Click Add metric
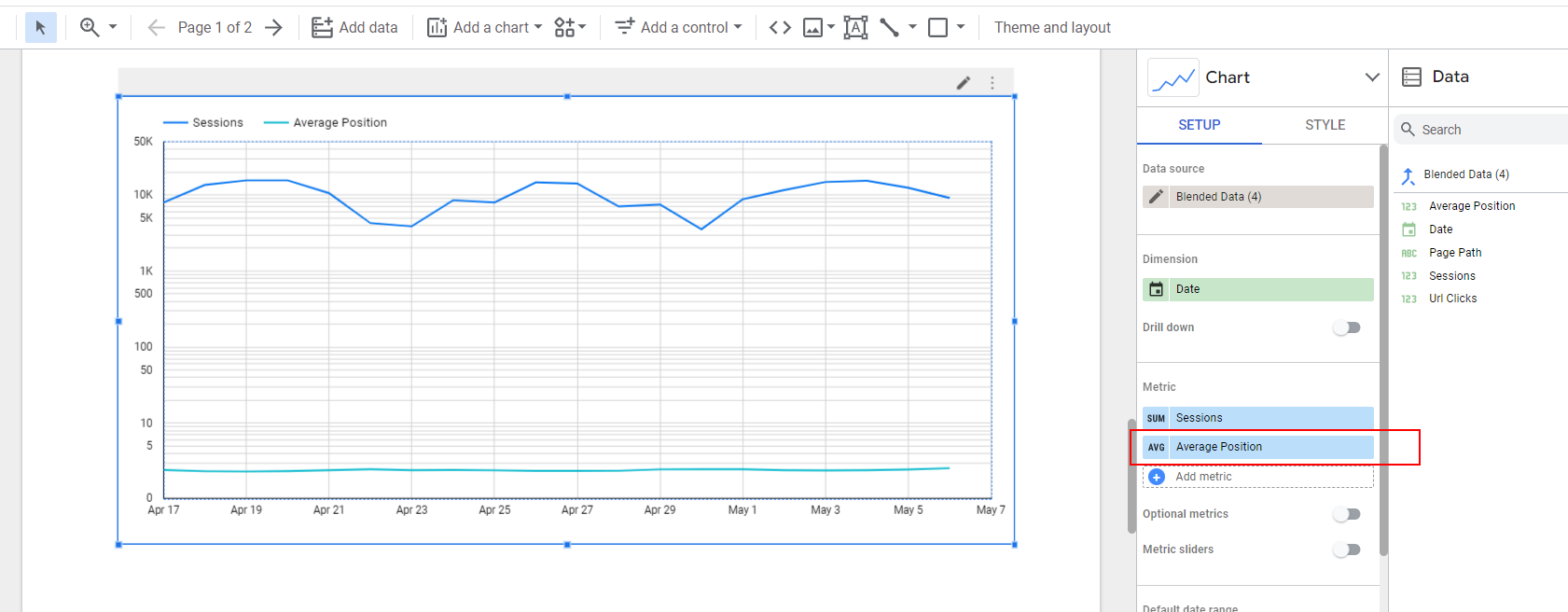This screenshot has height=612, width=1568. [1258, 477]
